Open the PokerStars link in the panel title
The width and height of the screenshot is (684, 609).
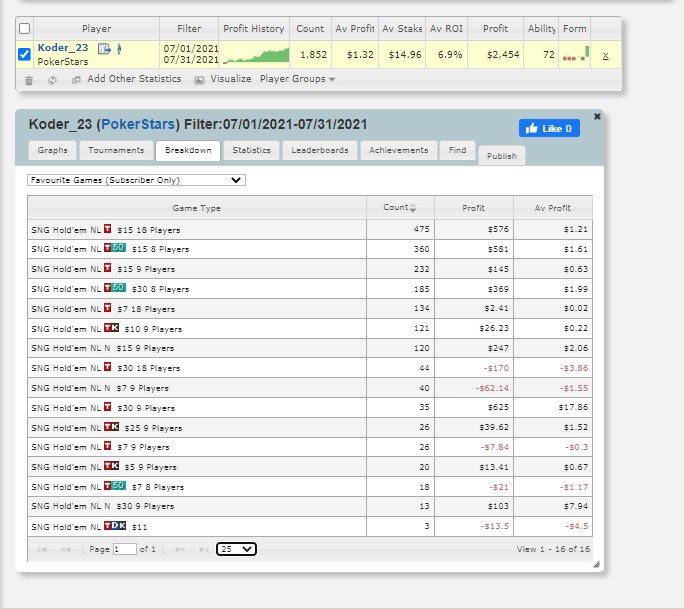[x=138, y=124]
